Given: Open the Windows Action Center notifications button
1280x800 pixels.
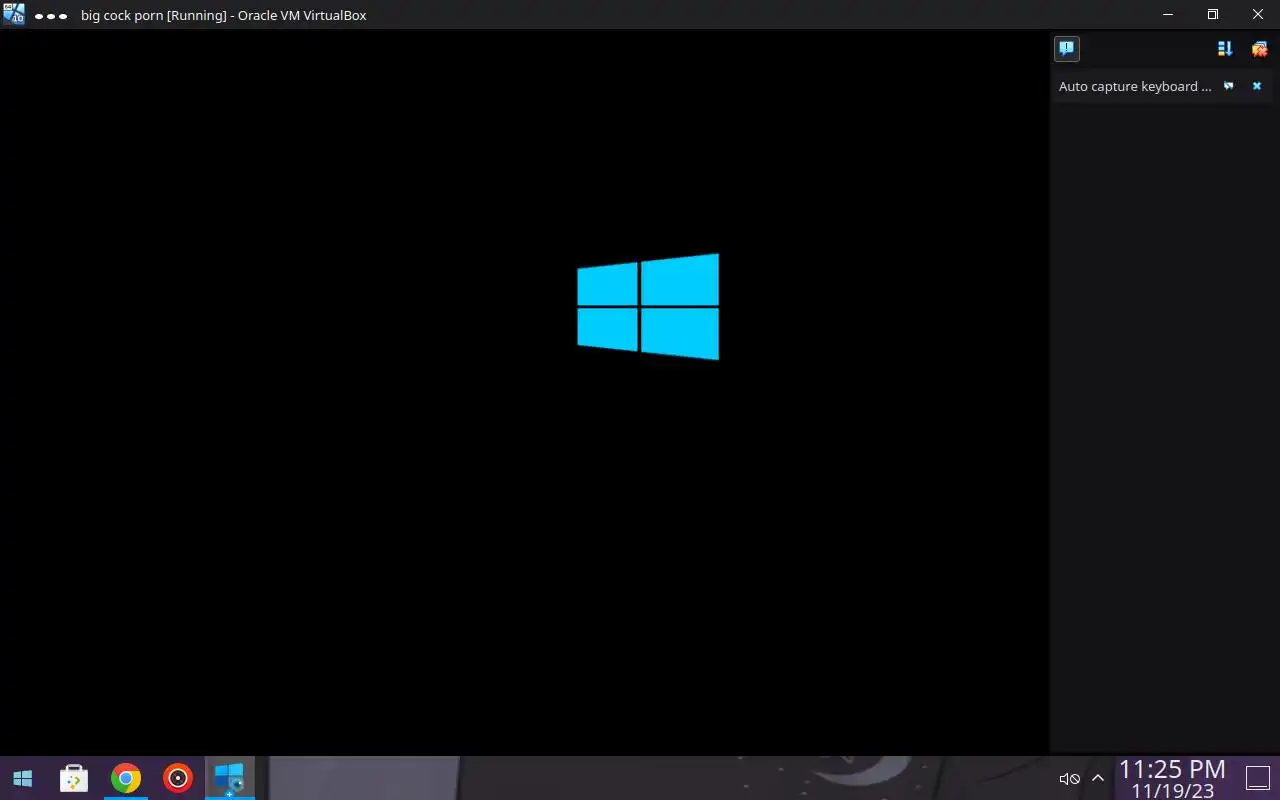Looking at the screenshot, I should point(1257,778).
